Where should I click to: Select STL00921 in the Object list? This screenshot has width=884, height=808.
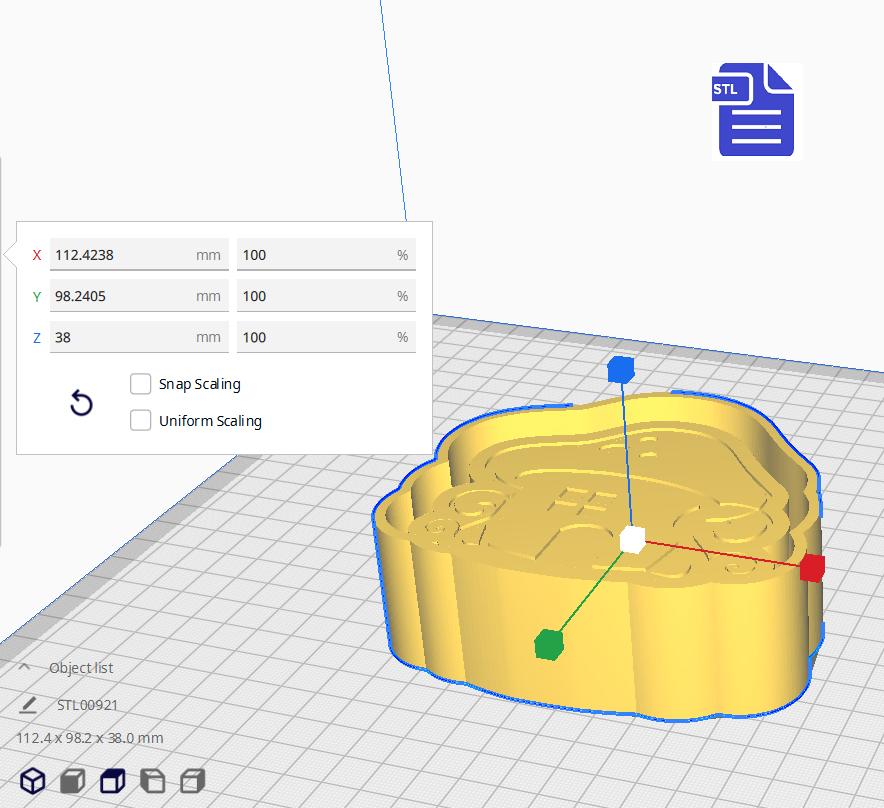(88, 704)
